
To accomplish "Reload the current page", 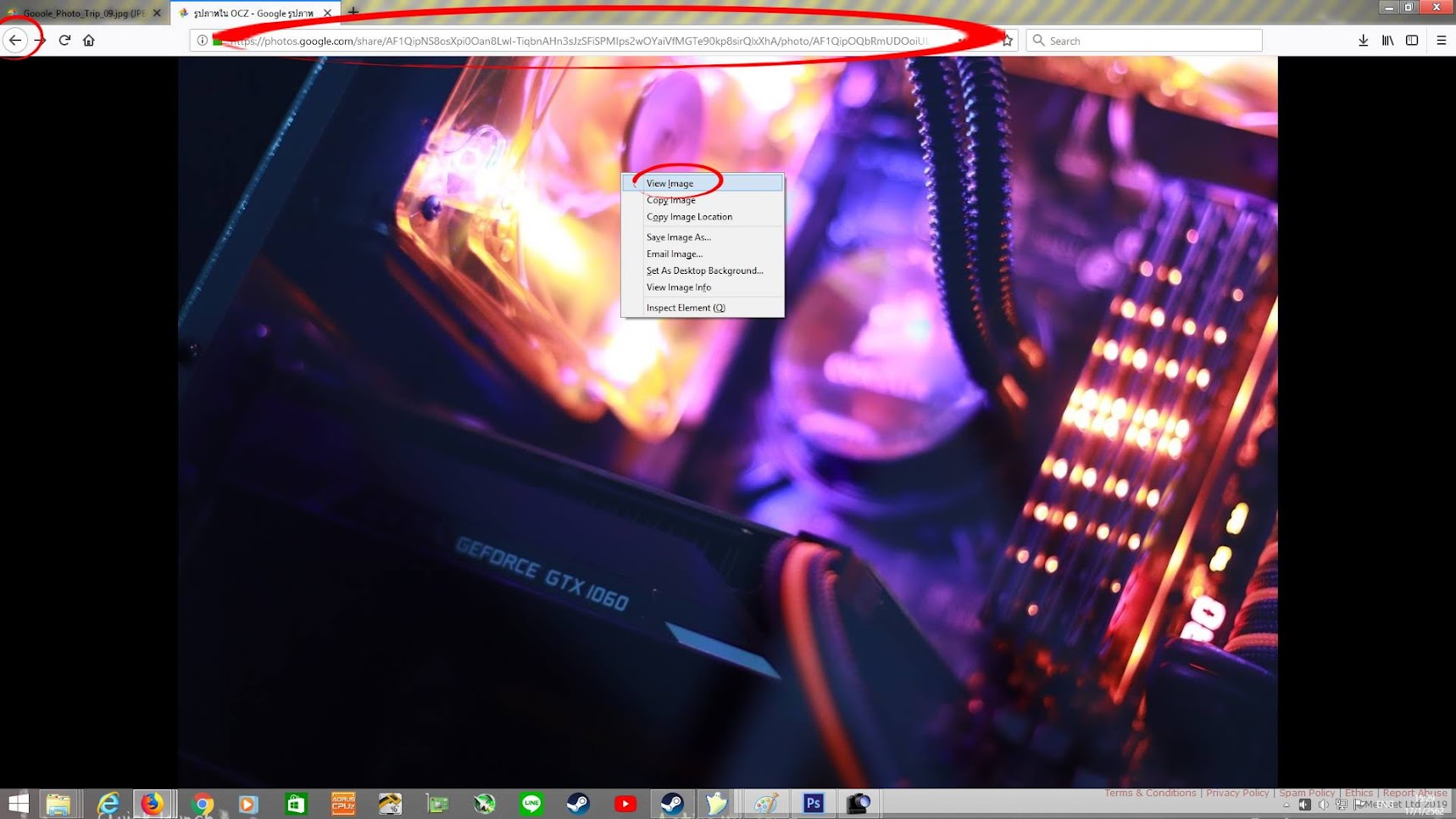I will coord(64,40).
